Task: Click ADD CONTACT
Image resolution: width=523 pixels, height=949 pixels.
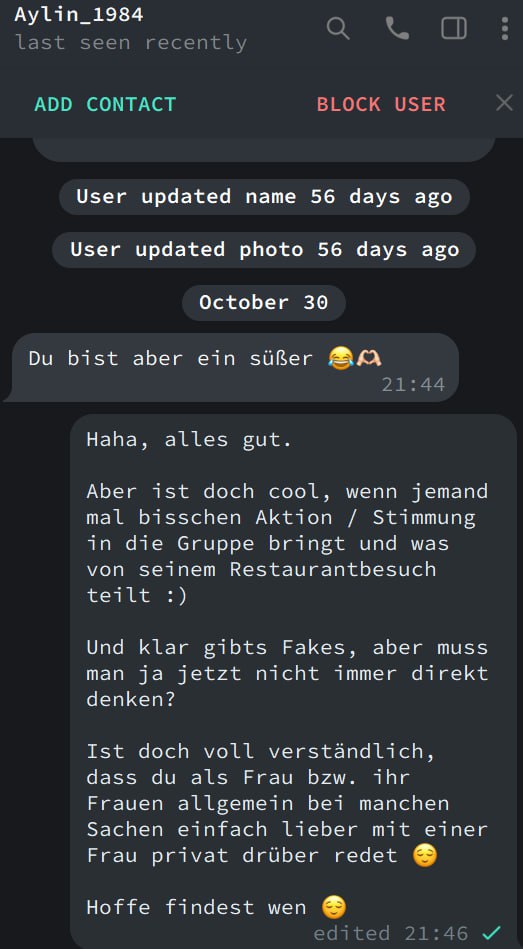Action: tap(105, 104)
